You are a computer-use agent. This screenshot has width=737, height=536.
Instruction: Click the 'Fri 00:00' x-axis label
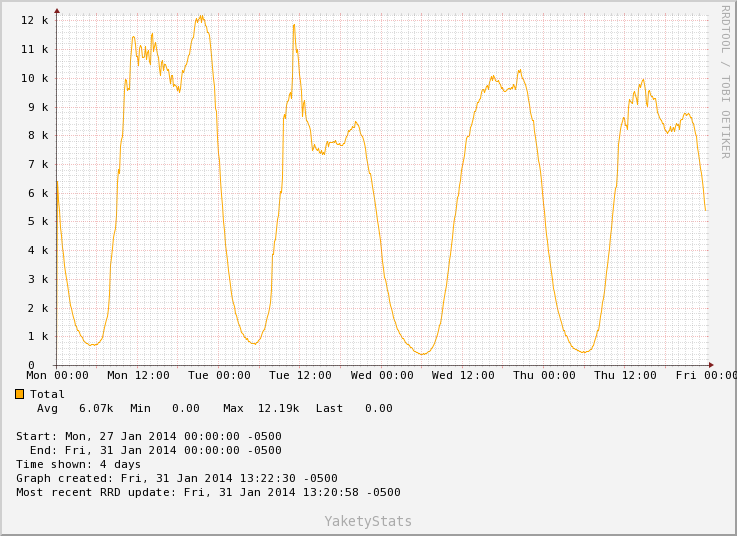pos(705,376)
